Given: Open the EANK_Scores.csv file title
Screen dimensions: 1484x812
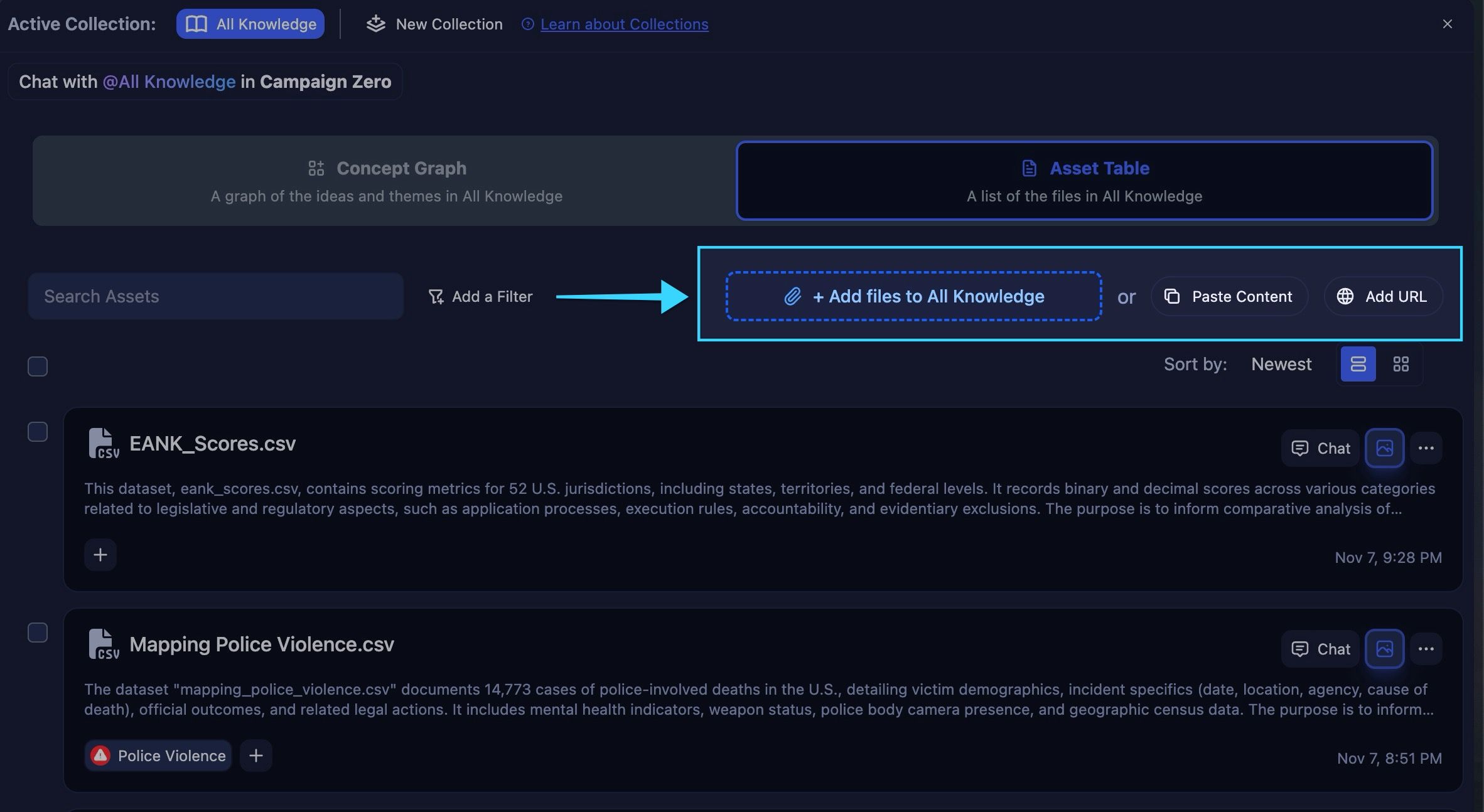Looking at the screenshot, I should coord(212,444).
